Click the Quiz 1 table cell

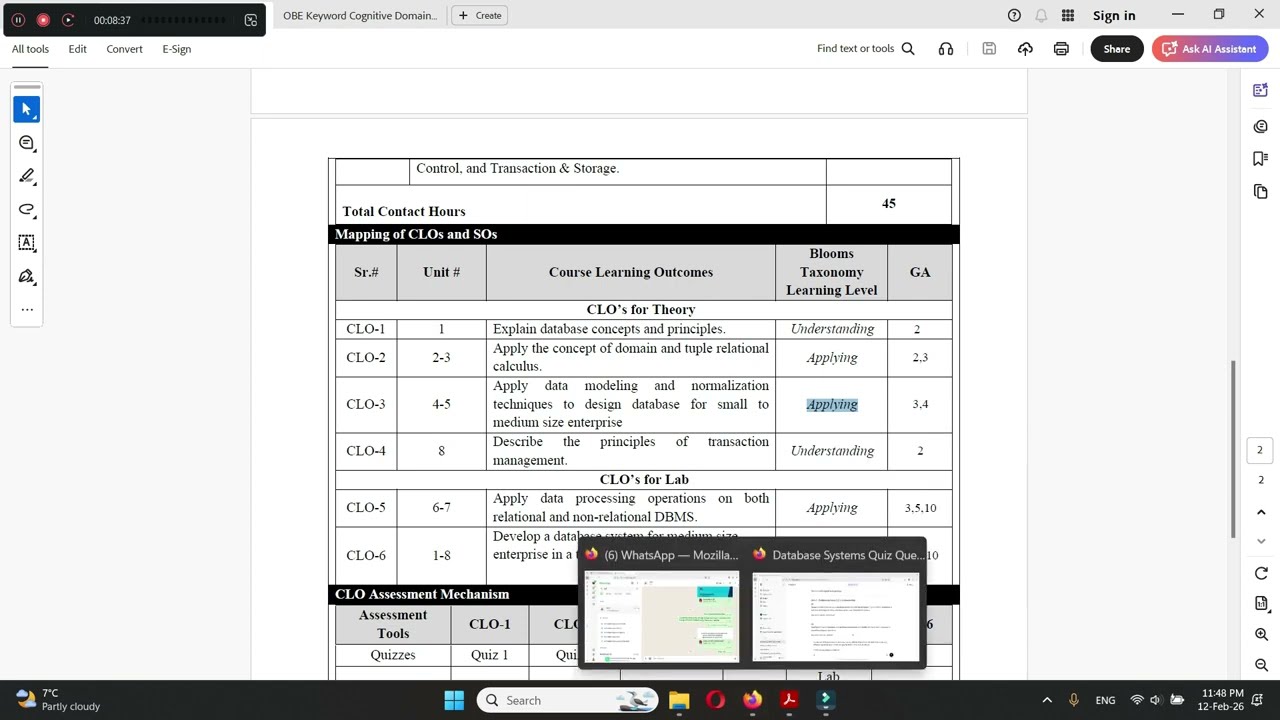(490, 655)
